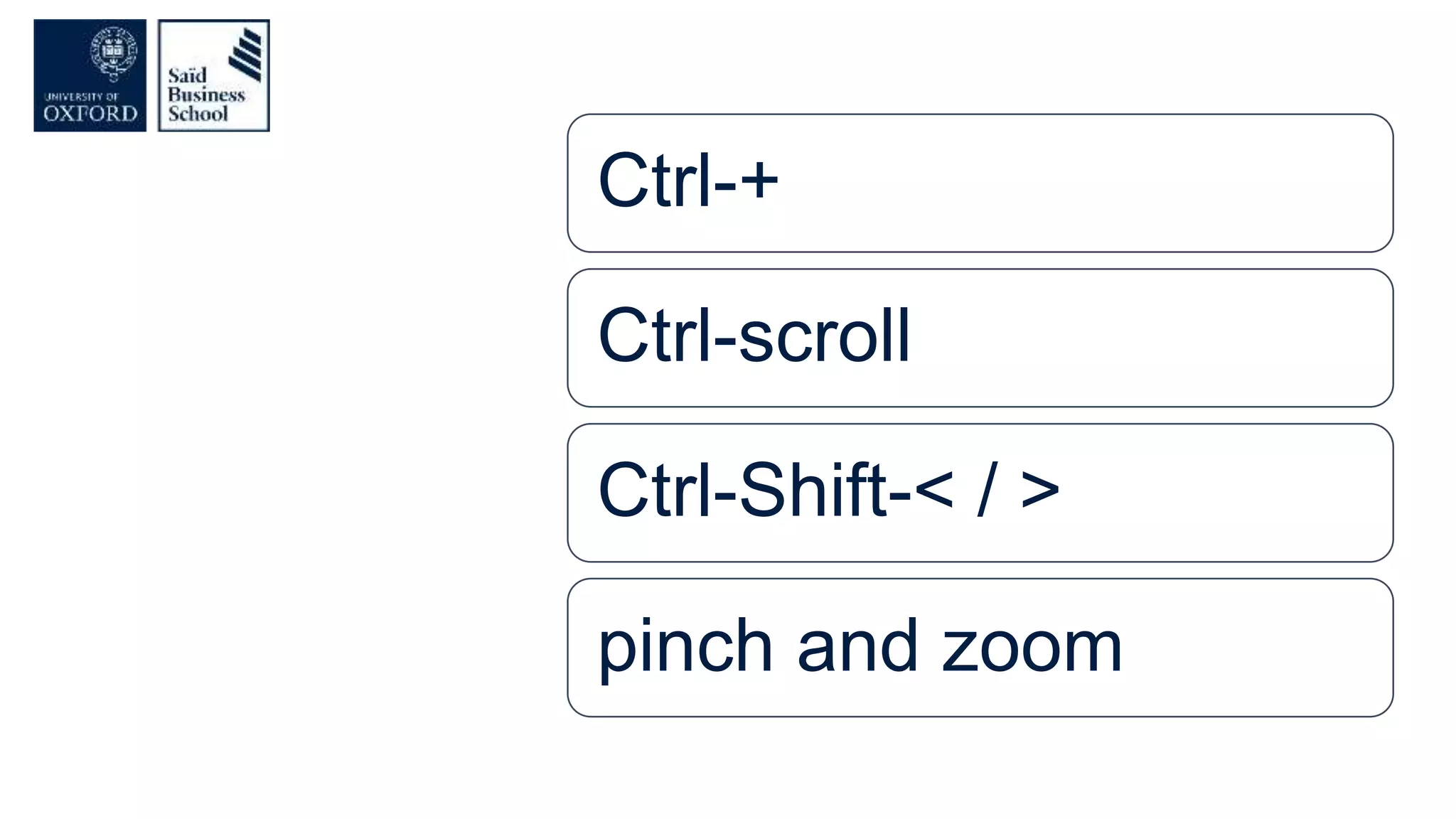Select the "Ctrl-scroll" rounded box
The width and height of the screenshot is (1456, 819).
click(x=980, y=338)
